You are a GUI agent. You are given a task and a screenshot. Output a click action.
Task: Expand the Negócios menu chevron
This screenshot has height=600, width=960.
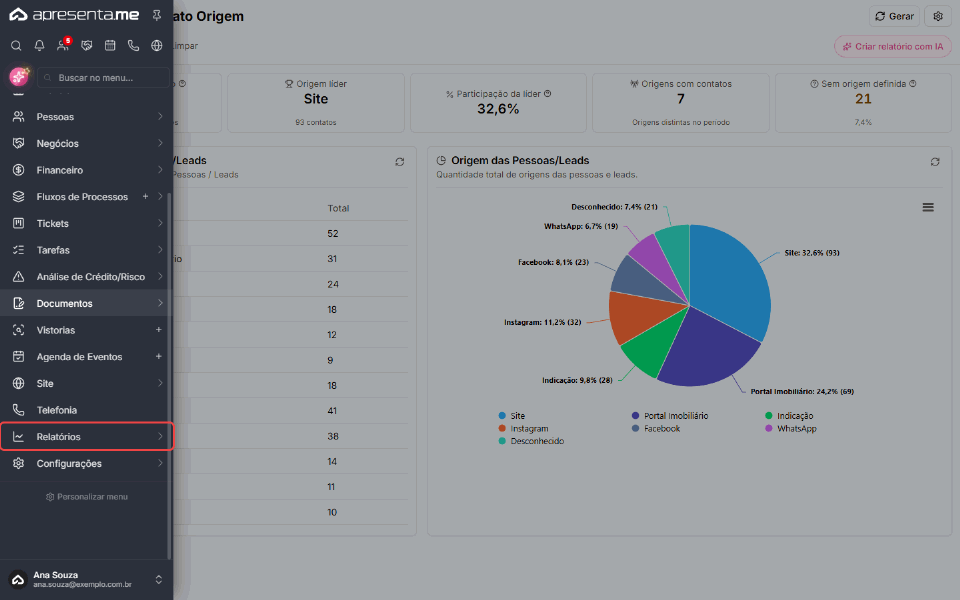pos(160,143)
